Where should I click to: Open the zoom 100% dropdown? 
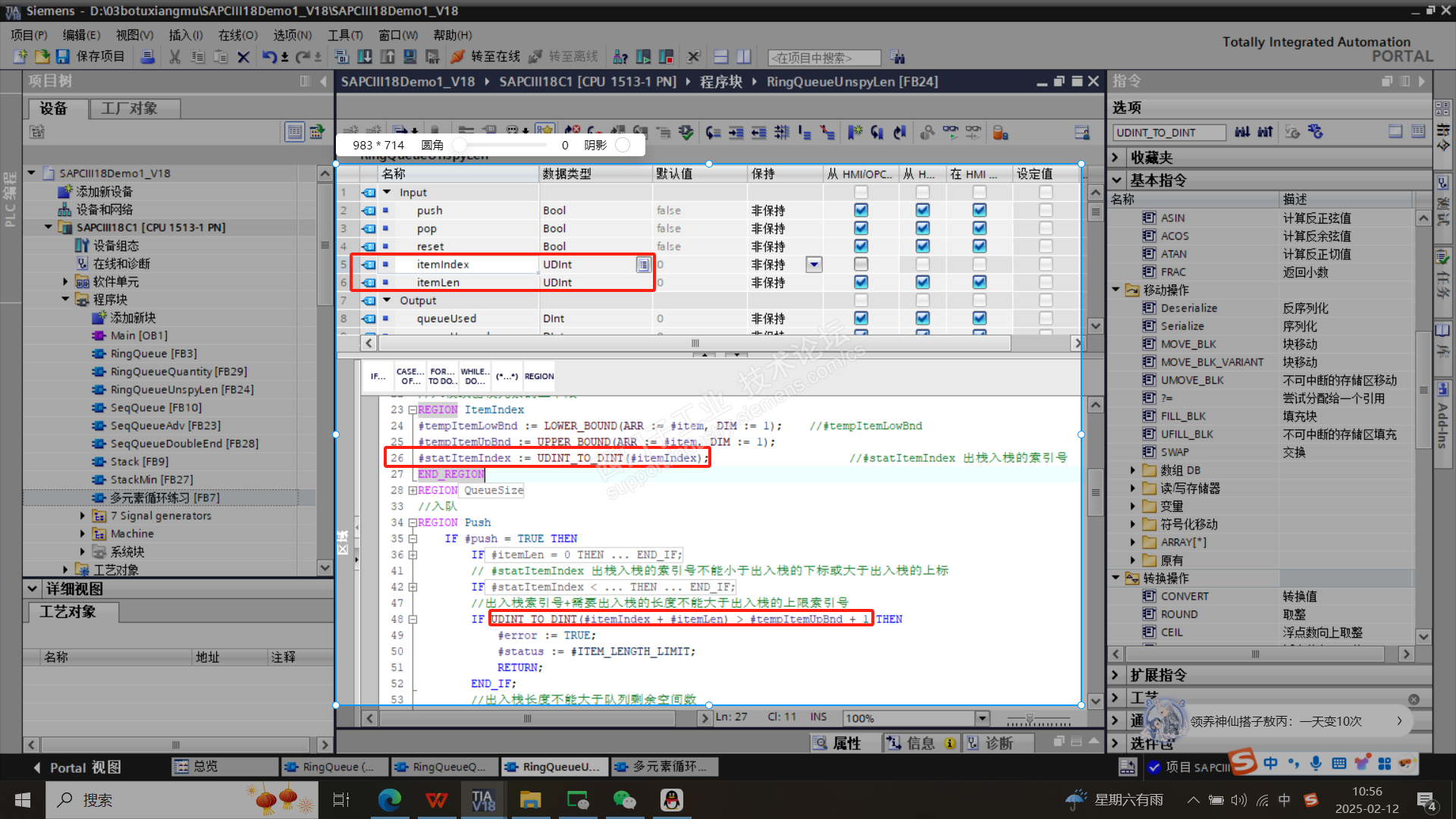coord(983,718)
